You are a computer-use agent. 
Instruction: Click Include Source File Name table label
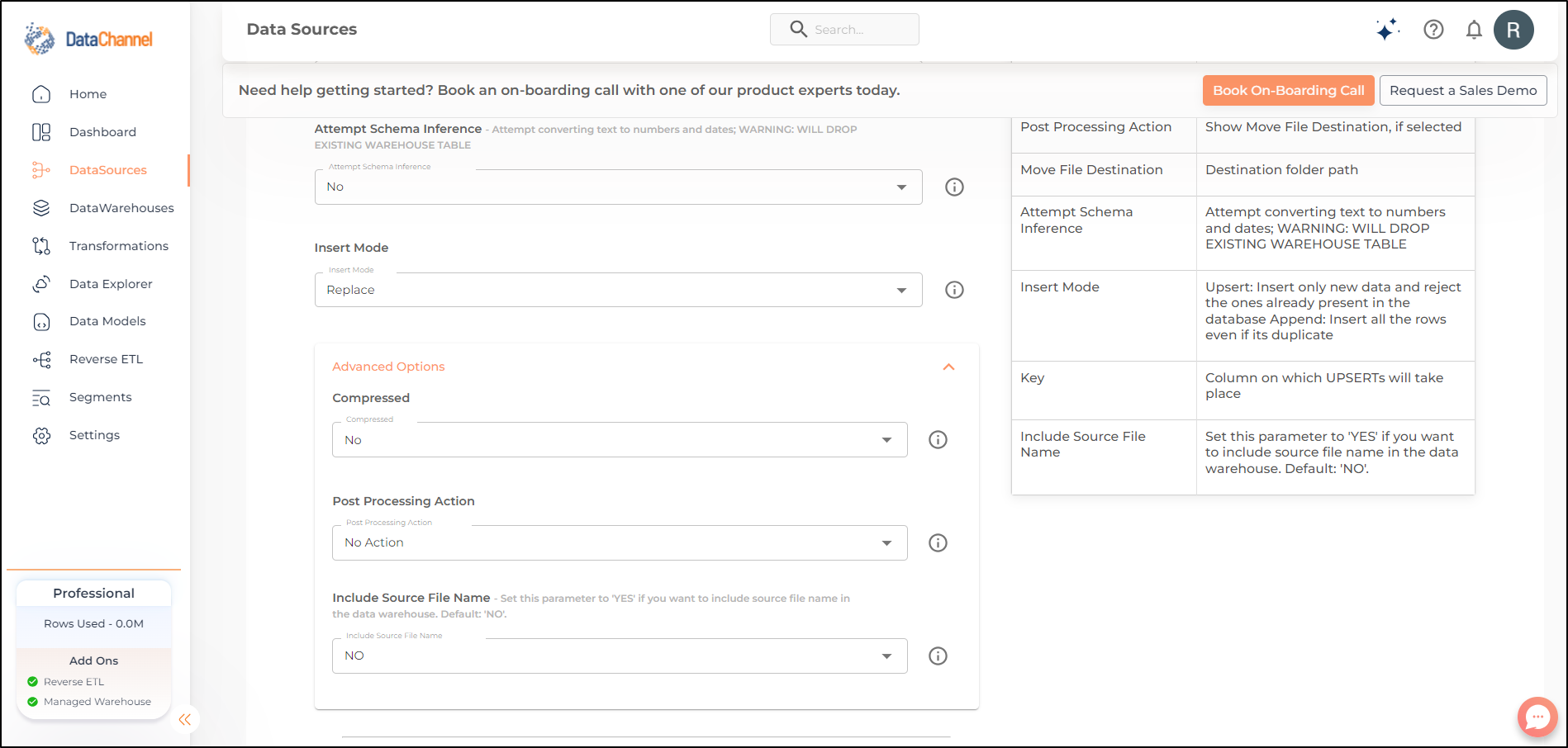point(1083,444)
